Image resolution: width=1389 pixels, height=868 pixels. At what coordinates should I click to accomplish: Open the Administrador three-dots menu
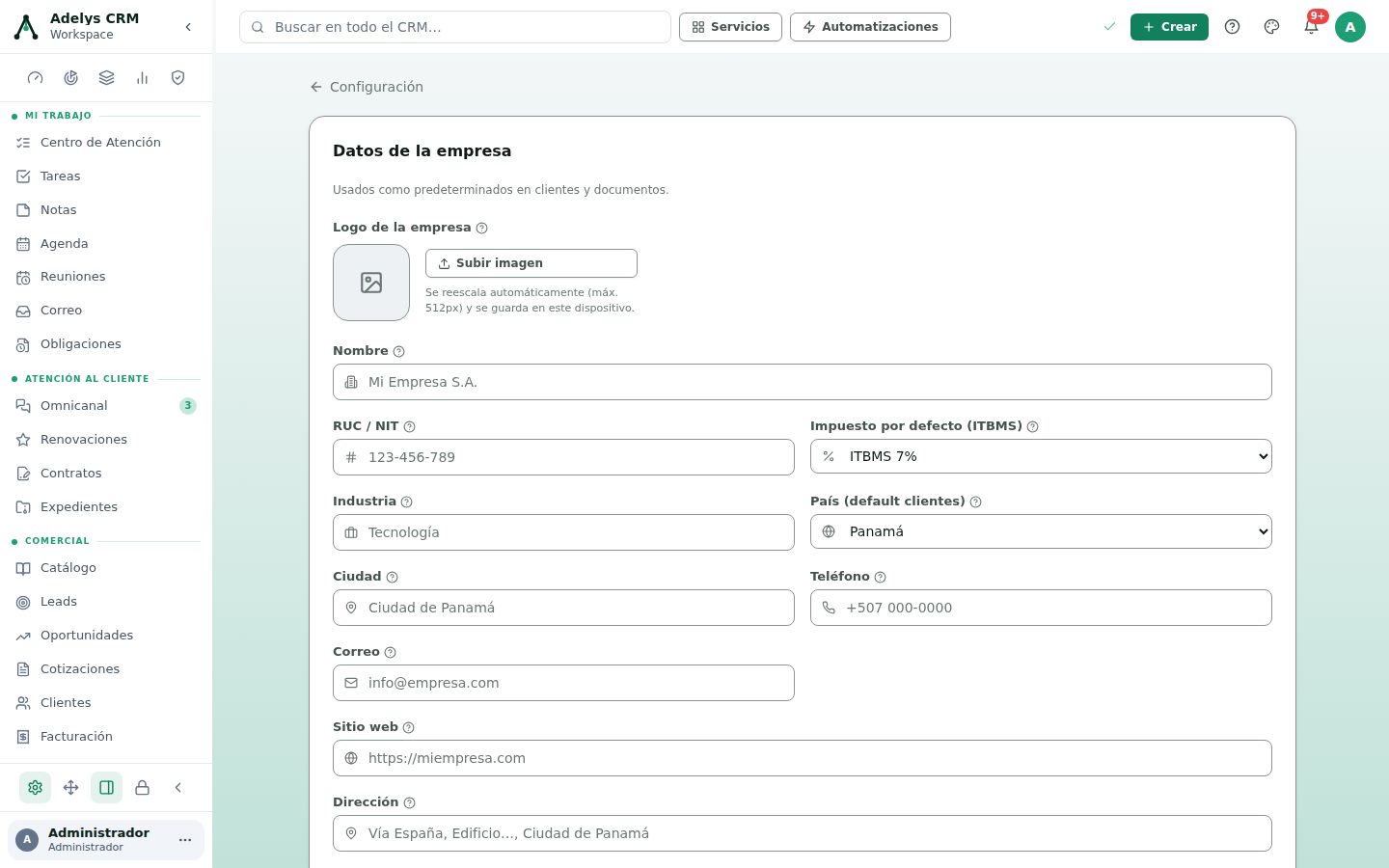click(185, 840)
